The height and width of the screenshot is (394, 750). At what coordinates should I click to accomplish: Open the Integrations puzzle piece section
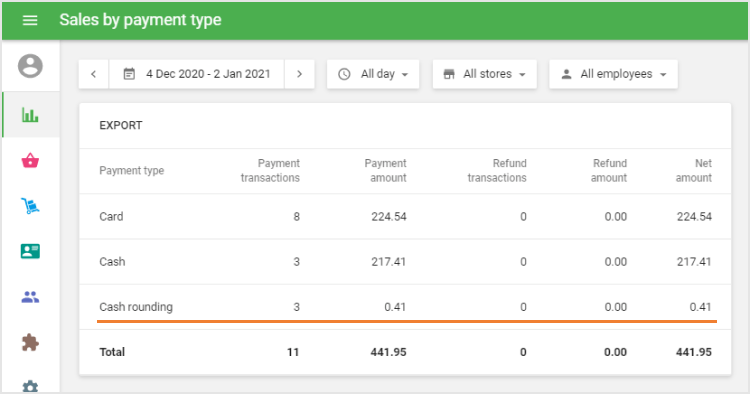tap(30, 342)
